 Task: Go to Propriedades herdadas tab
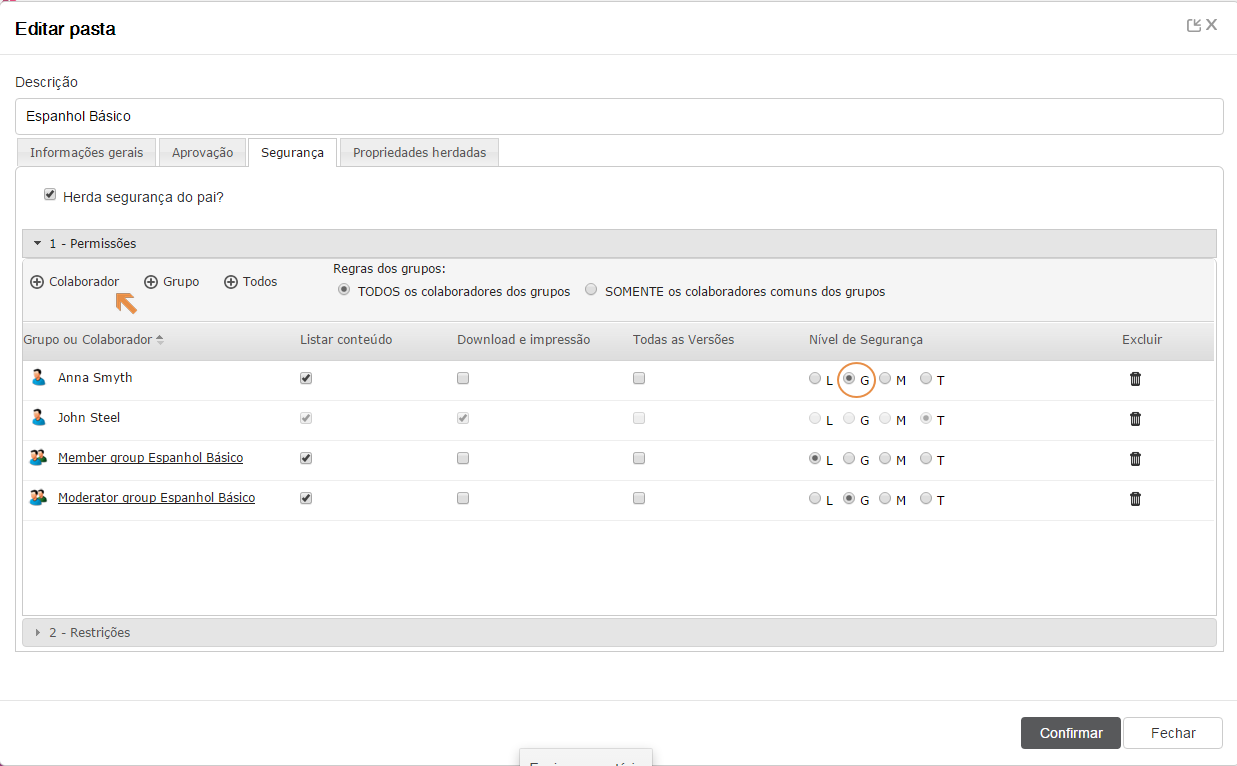(x=419, y=153)
